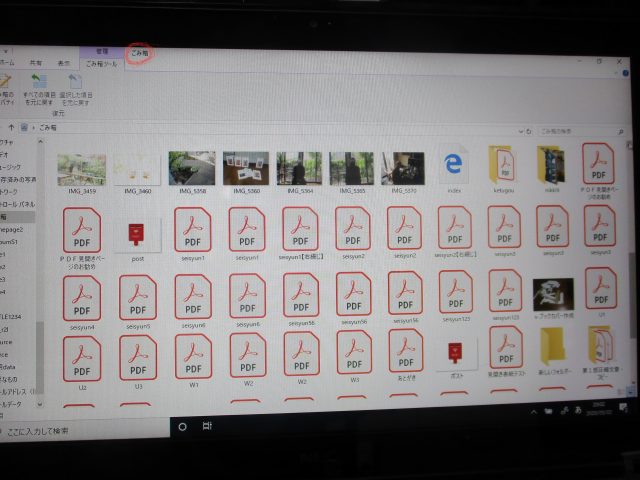Select the IMG_5358 photo thumbnail
The width and height of the screenshot is (640, 480).
pos(192,168)
